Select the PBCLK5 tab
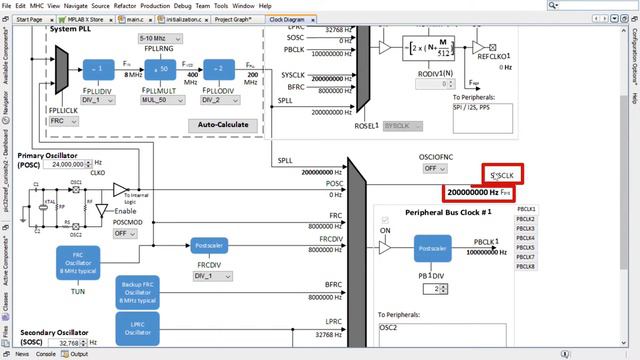Viewport: 640px width, 360px height. (x=525, y=247)
